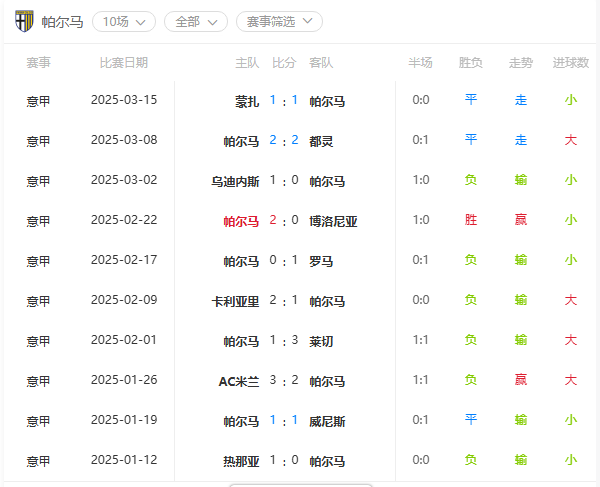Click the 比赛日期 column header

pos(124,62)
